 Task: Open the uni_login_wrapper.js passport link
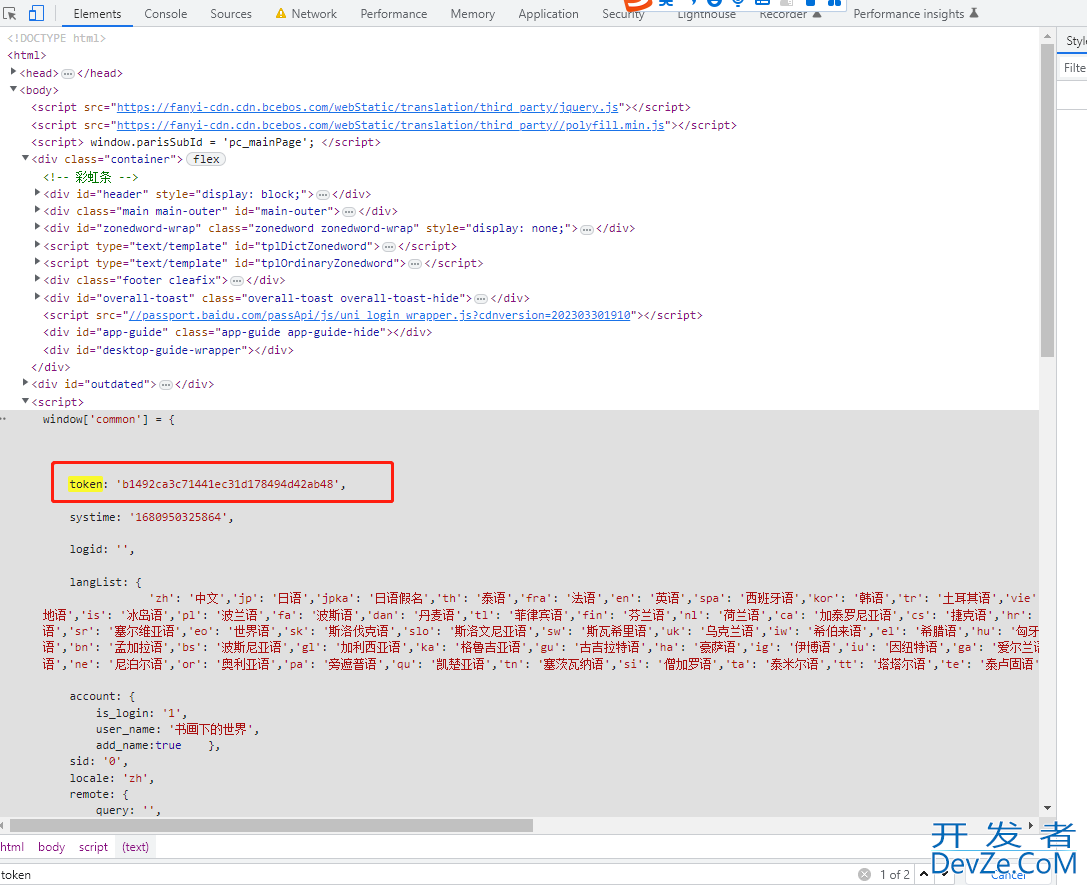(x=380, y=315)
